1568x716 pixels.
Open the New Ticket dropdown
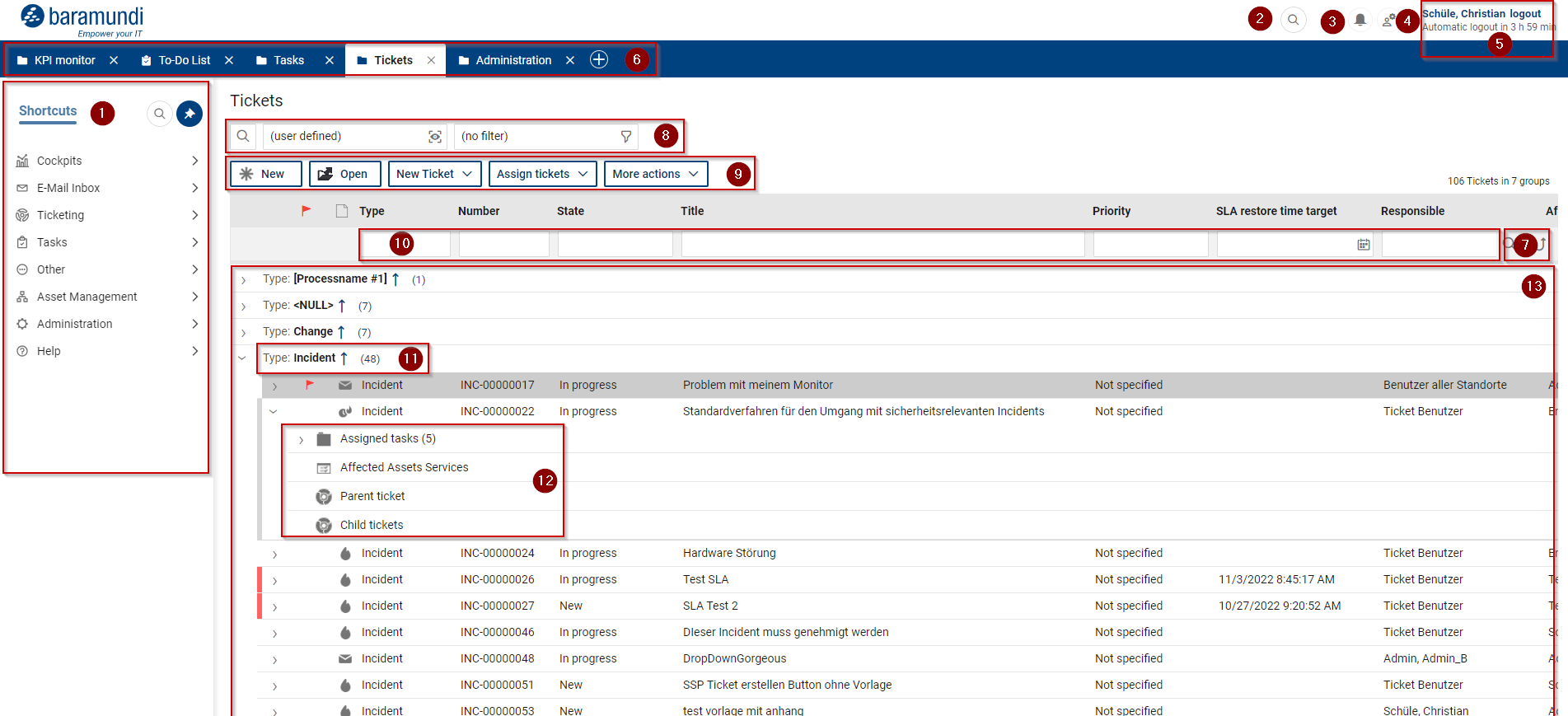coord(434,174)
